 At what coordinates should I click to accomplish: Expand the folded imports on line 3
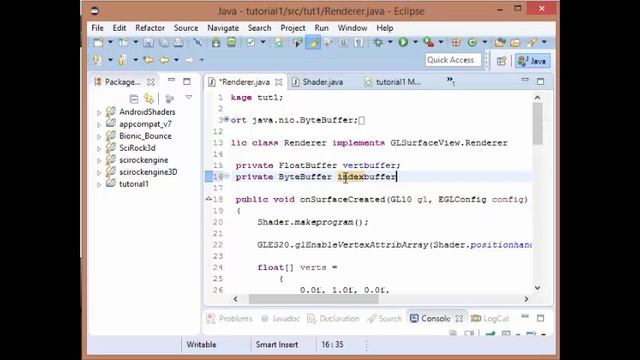tap(226, 119)
